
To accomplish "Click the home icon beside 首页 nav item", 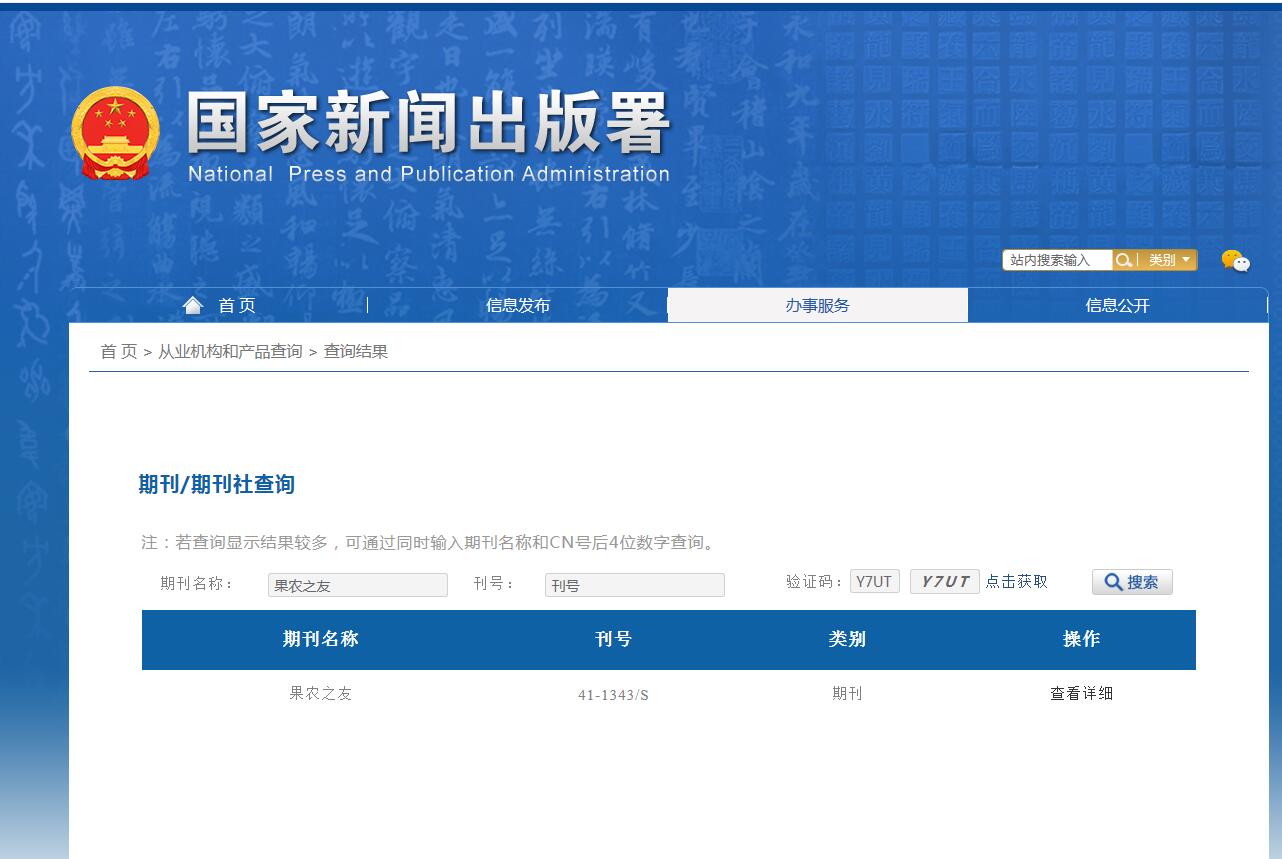I will 192,304.
